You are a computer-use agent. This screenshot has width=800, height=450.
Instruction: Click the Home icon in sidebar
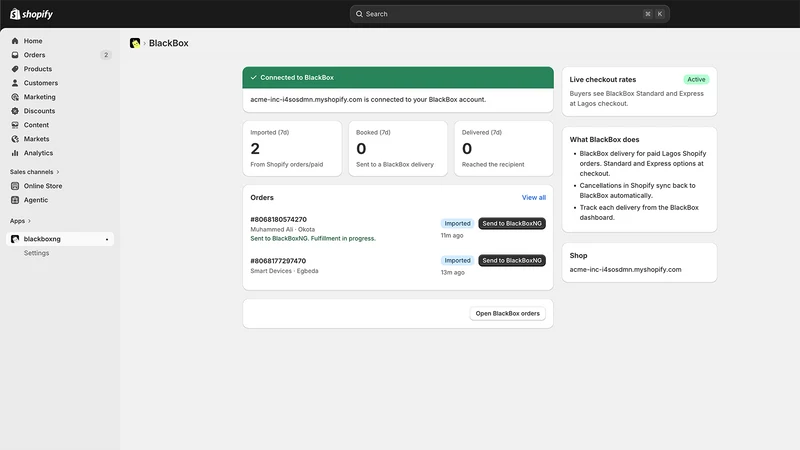pos(15,41)
